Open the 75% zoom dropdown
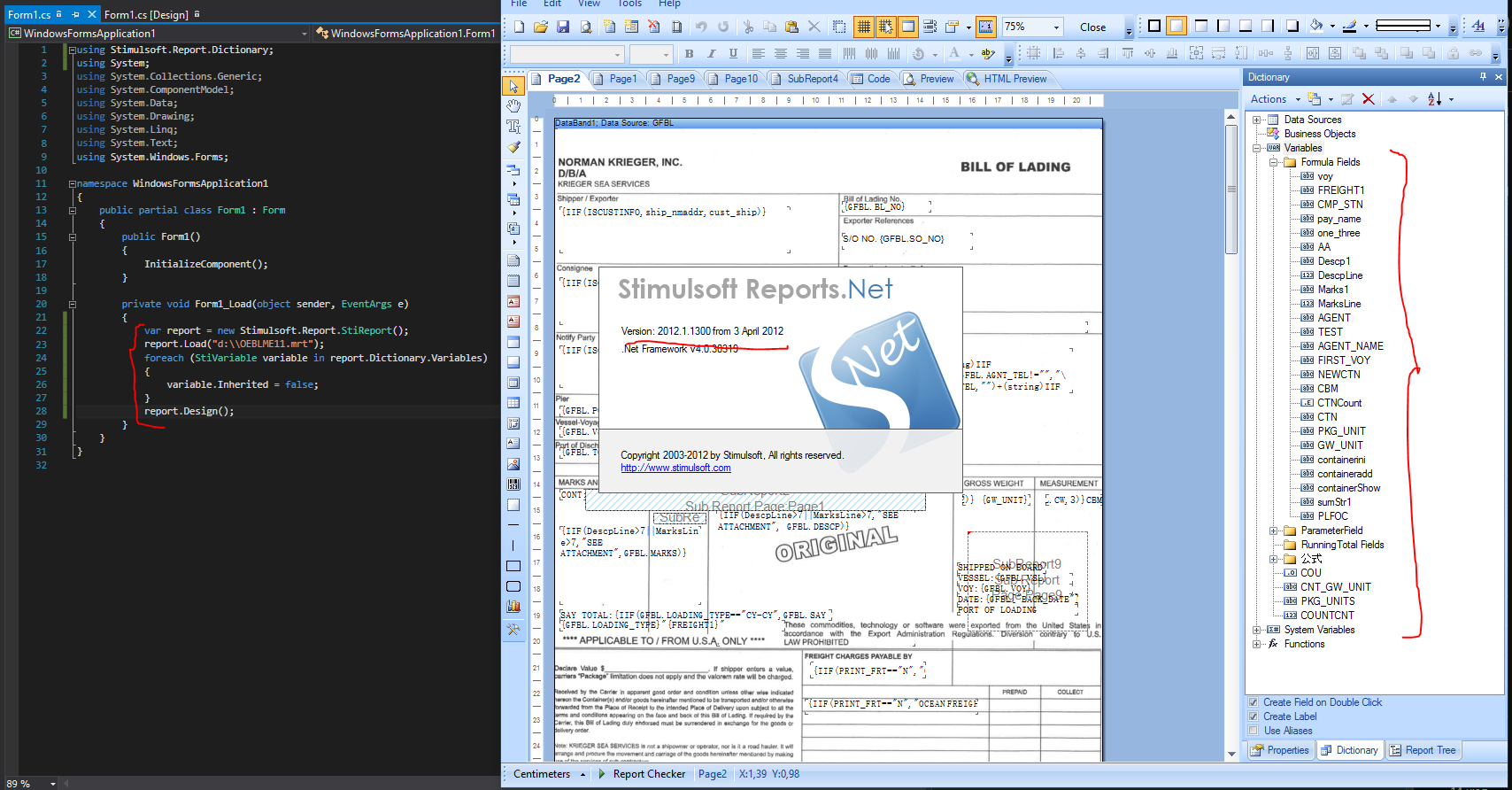 1056,27
